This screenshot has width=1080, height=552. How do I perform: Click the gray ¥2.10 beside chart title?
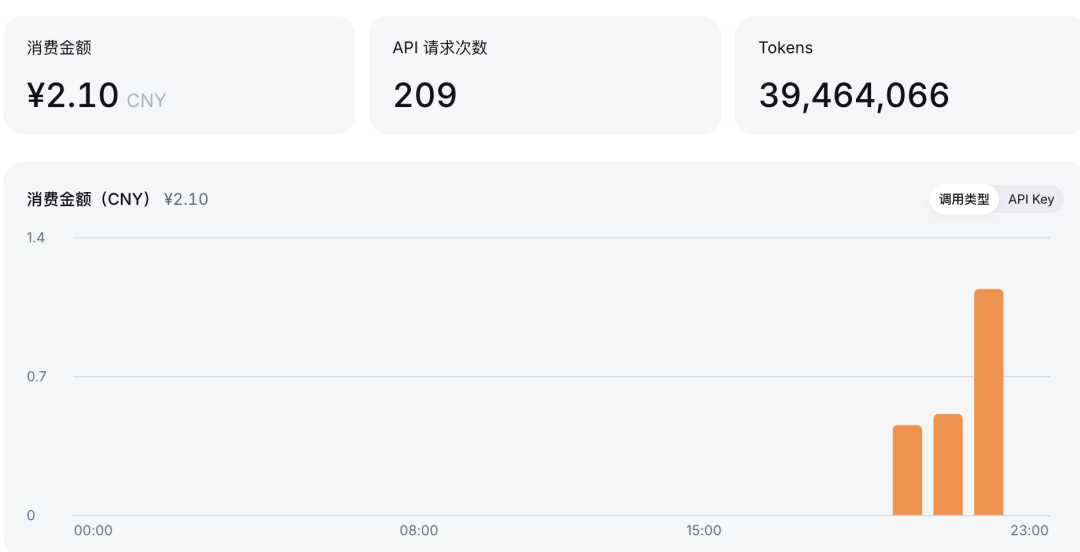click(x=186, y=199)
